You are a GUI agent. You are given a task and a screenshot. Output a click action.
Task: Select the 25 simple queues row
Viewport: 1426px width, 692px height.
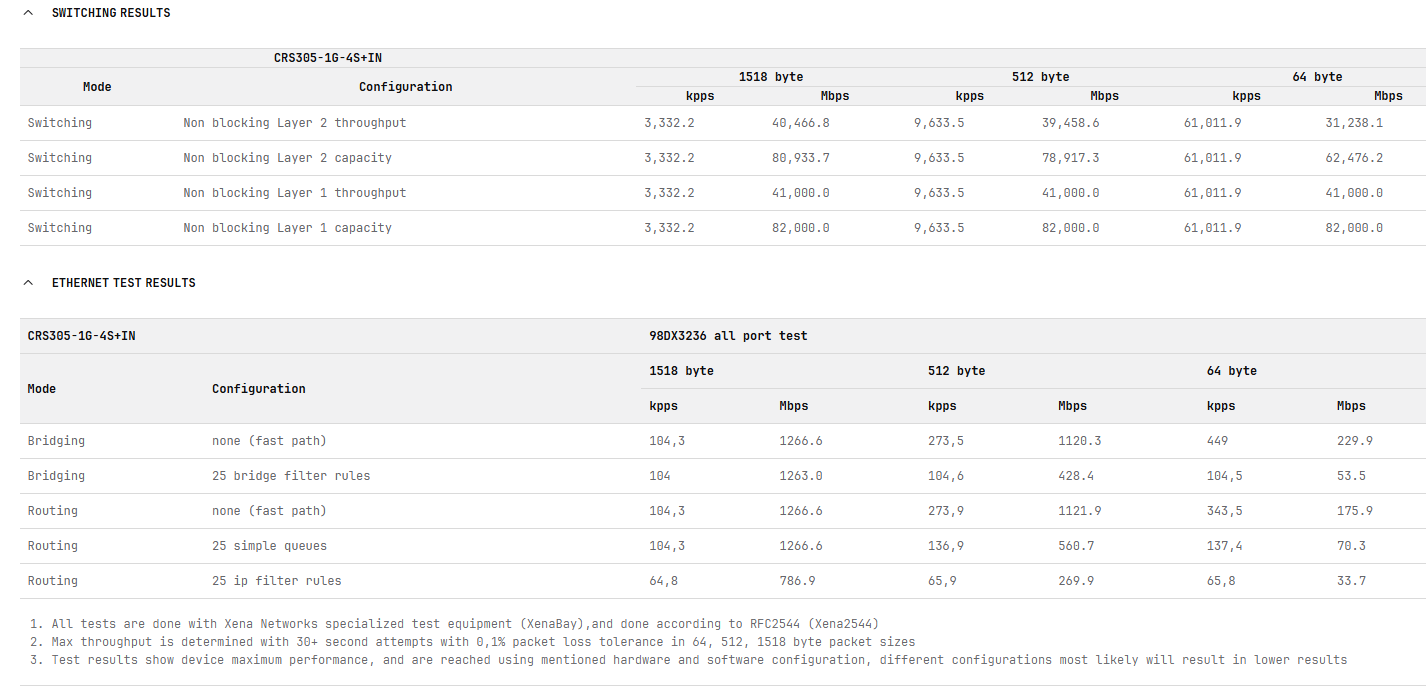[269, 546]
